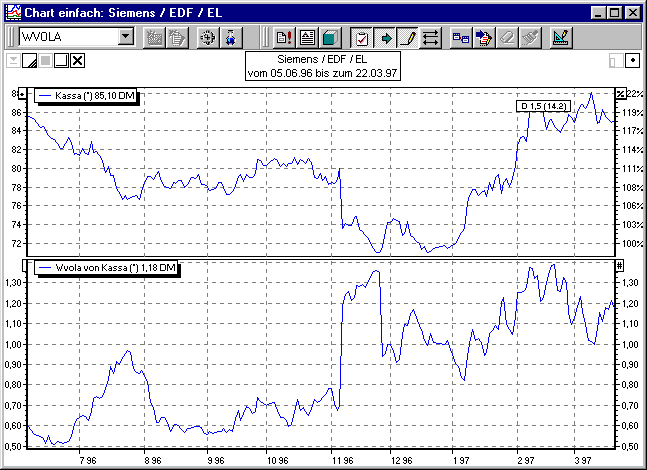Click the Wvola von Kassa legend label
This screenshot has width=647, height=470.
[x=106, y=268]
